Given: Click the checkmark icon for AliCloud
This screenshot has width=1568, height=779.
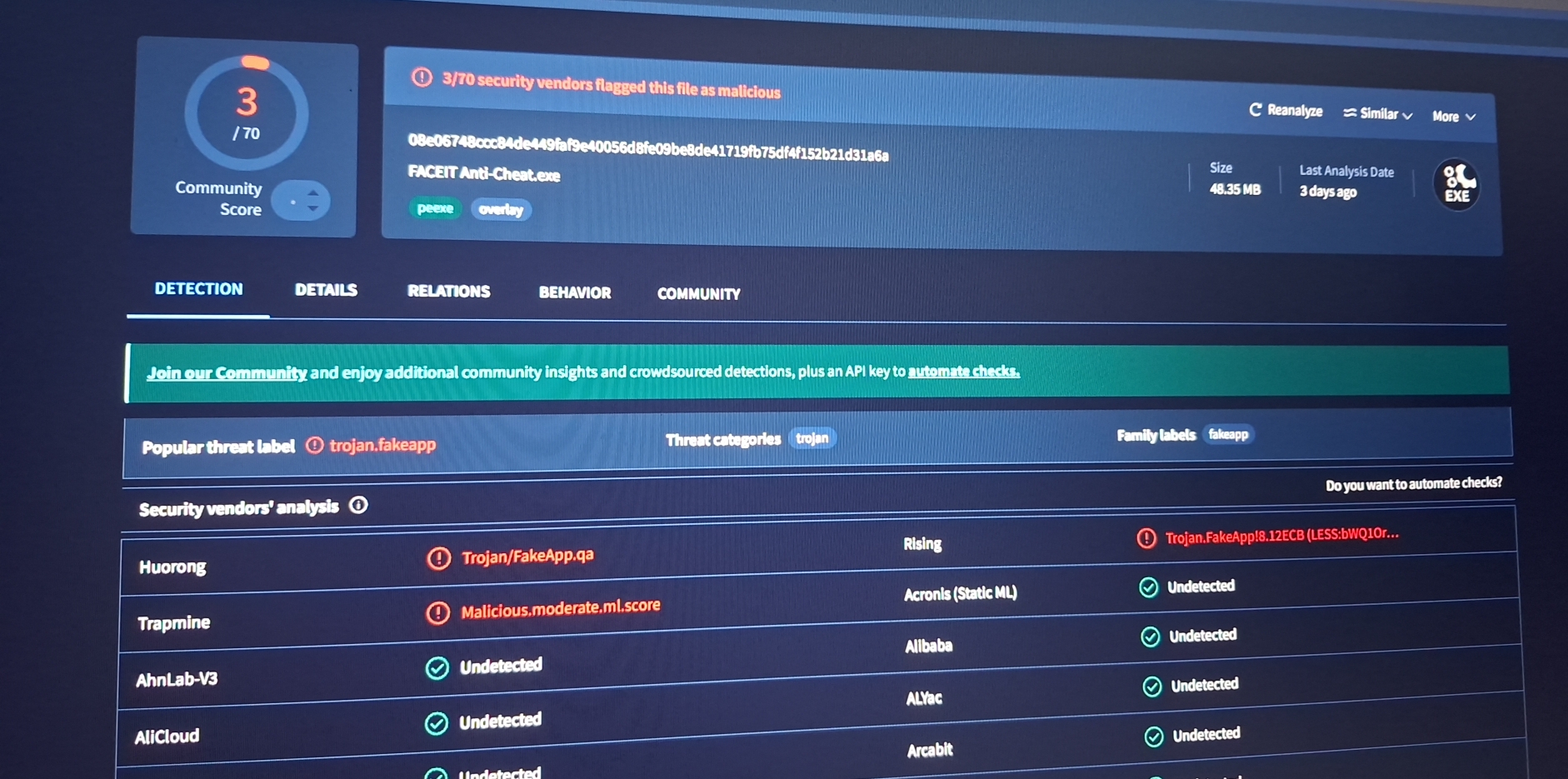Looking at the screenshot, I should [x=437, y=723].
